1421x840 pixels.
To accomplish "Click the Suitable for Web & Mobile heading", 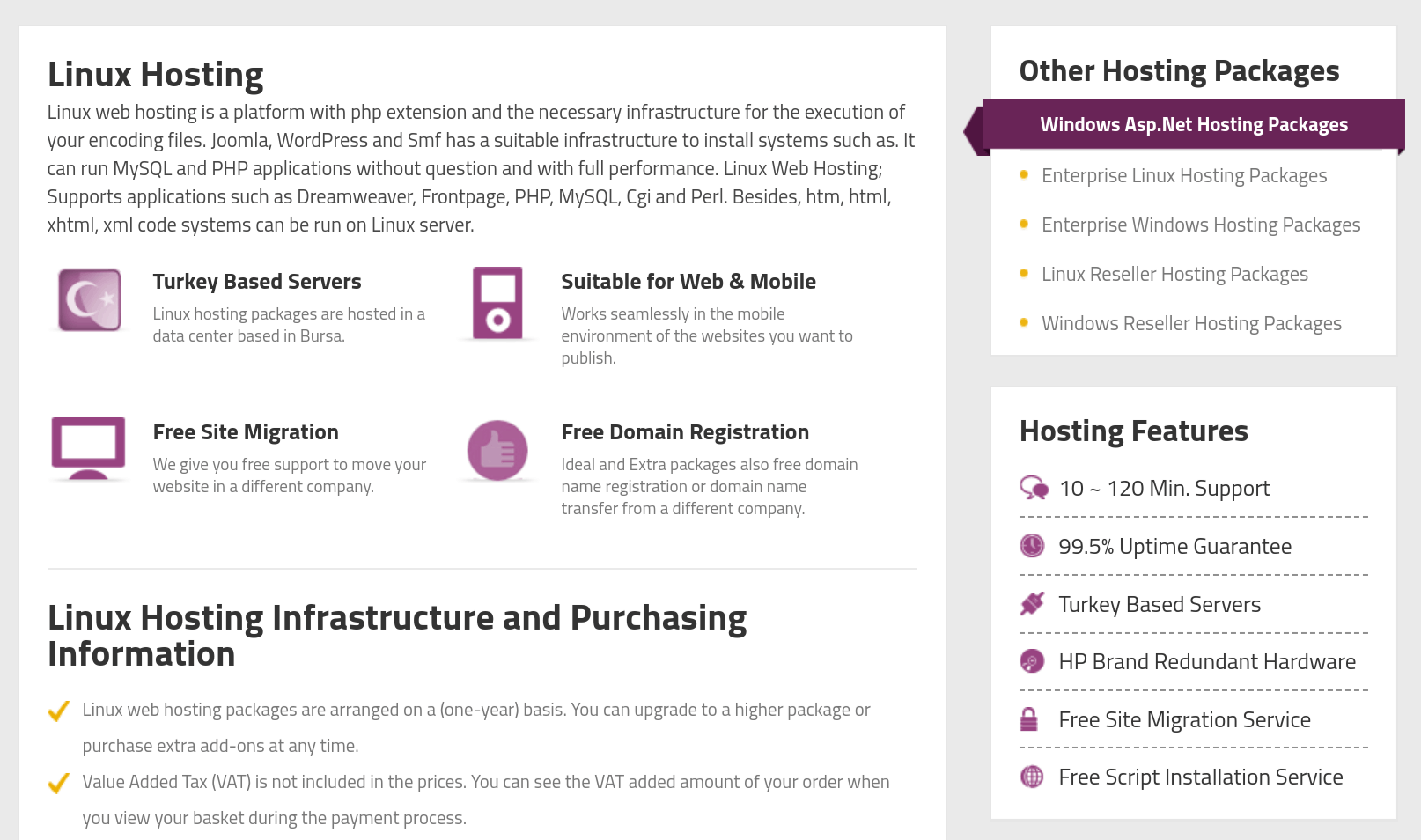I will point(688,282).
